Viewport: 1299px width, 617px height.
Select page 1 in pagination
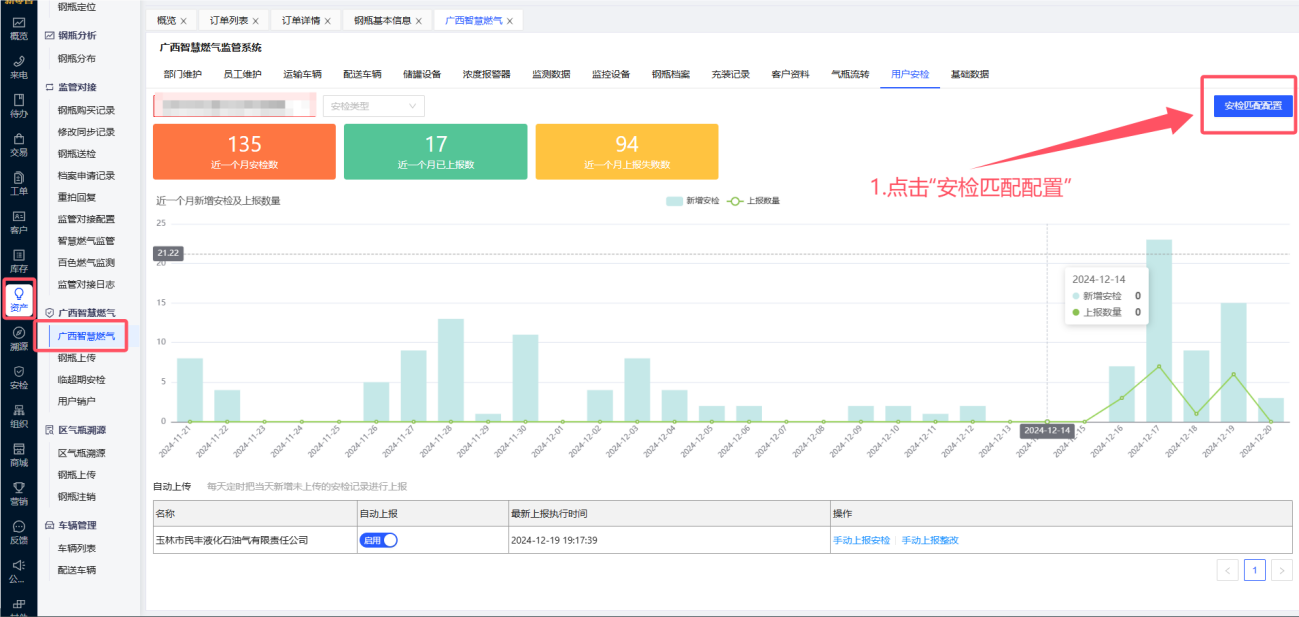1255,570
